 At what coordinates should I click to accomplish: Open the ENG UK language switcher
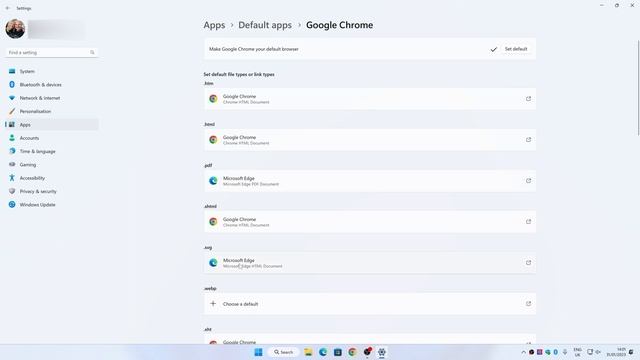577,352
